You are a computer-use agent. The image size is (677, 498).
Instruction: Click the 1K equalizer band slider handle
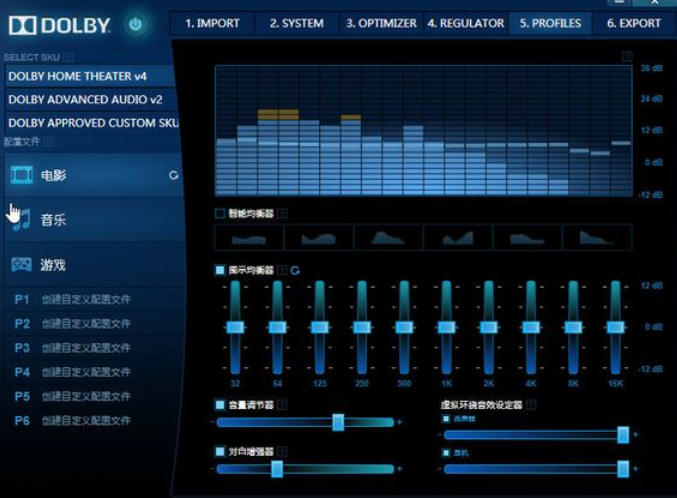(446, 327)
